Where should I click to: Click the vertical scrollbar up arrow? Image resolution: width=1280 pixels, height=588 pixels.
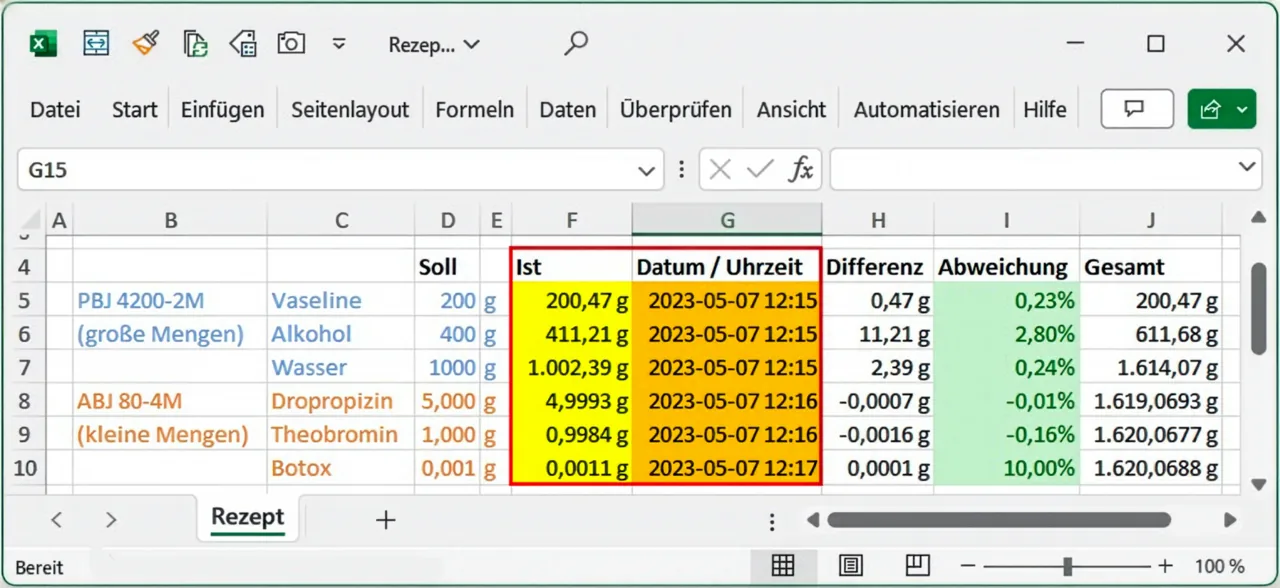pos(1259,218)
